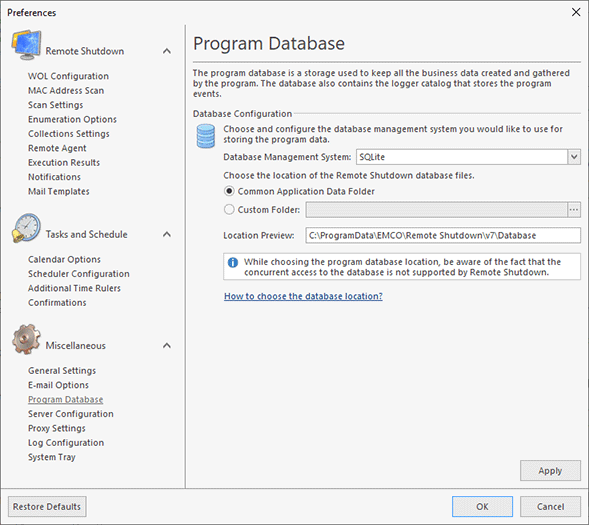Open the Database Management System dropdown

tap(574, 157)
